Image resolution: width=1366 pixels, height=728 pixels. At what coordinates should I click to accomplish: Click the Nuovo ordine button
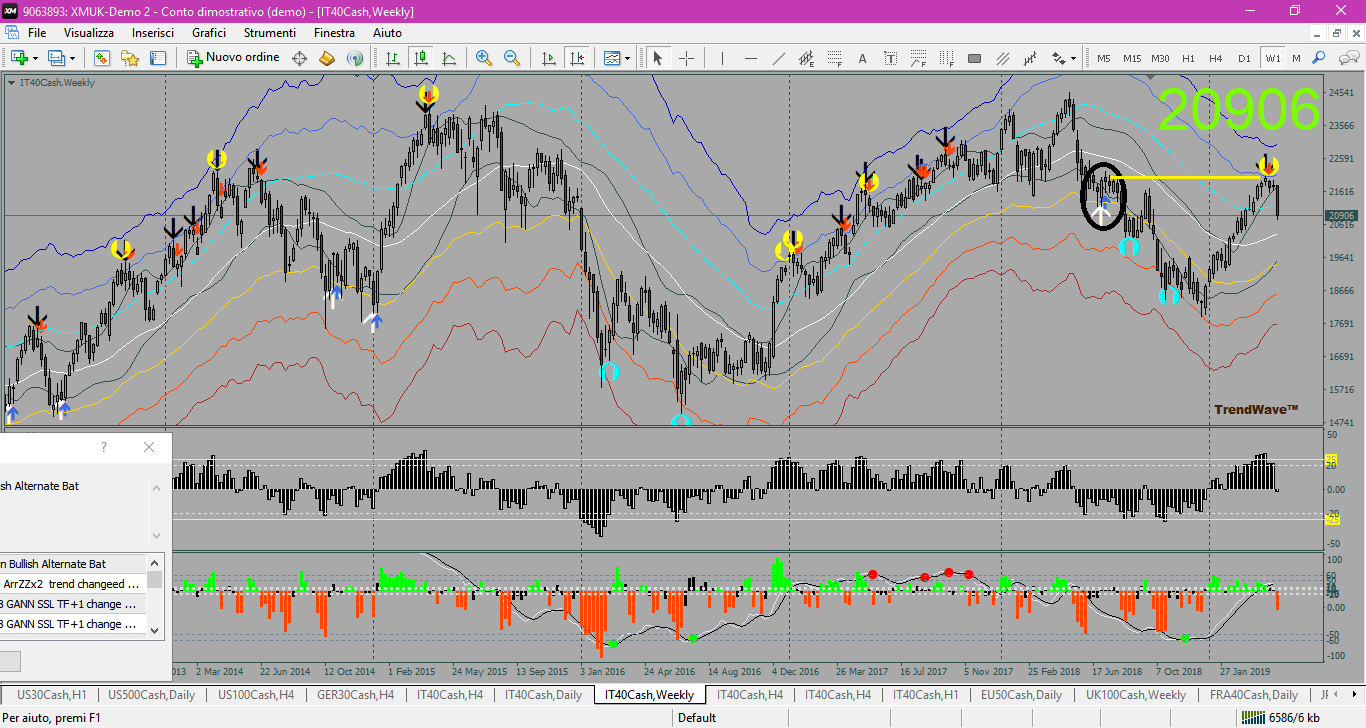(233, 58)
